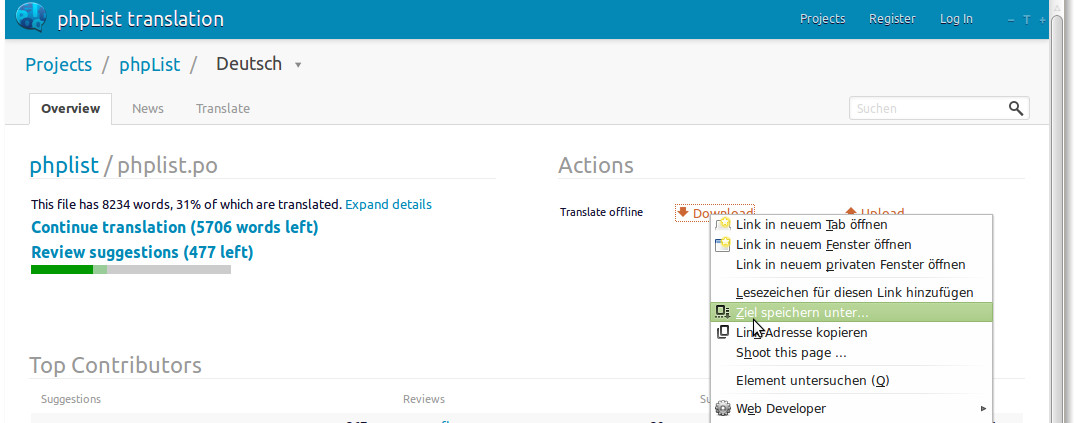Click the search magnifier icon
Screen dimensions: 1074x423
1016,108
